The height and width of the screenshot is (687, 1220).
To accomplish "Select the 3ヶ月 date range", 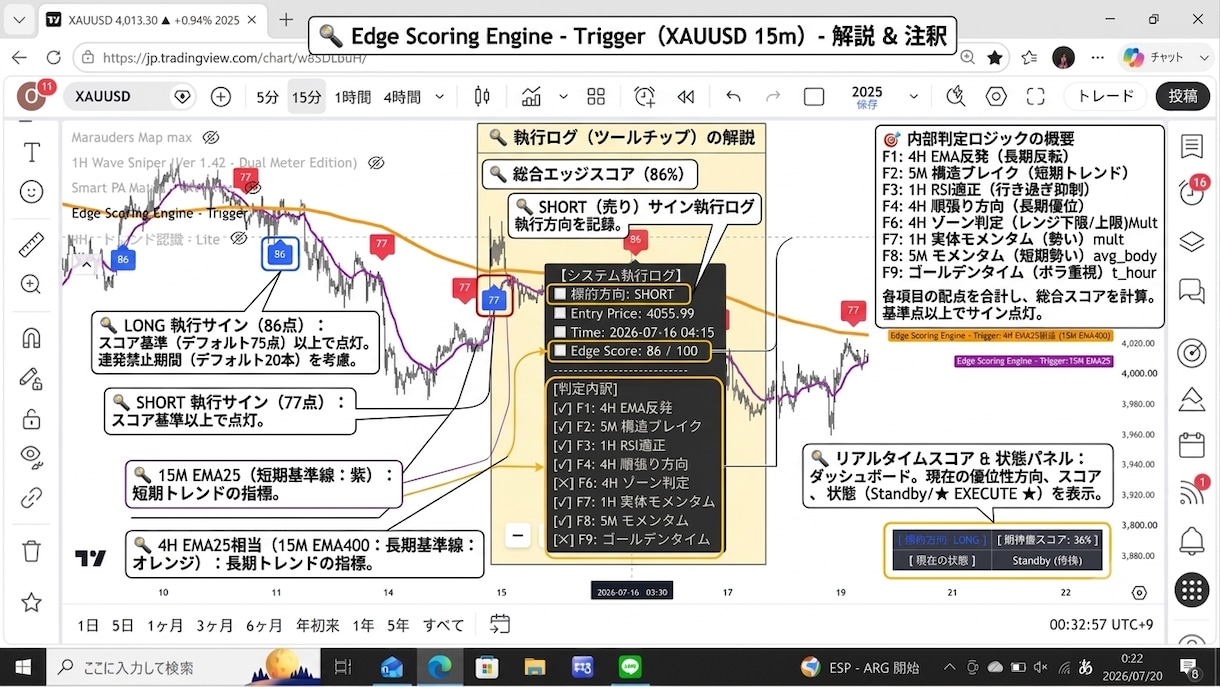I will (214, 625).
